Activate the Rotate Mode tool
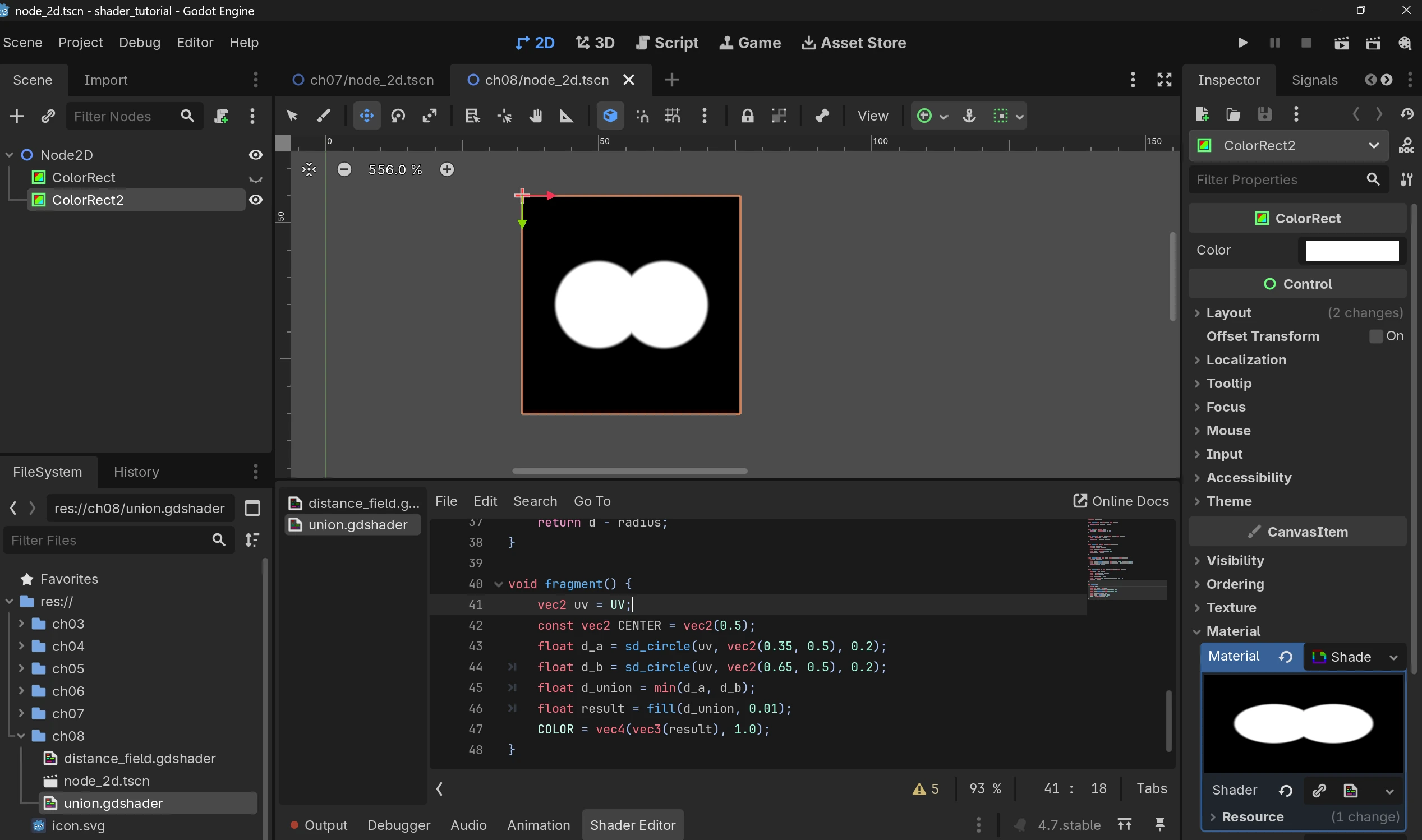 tap(398, 116)
